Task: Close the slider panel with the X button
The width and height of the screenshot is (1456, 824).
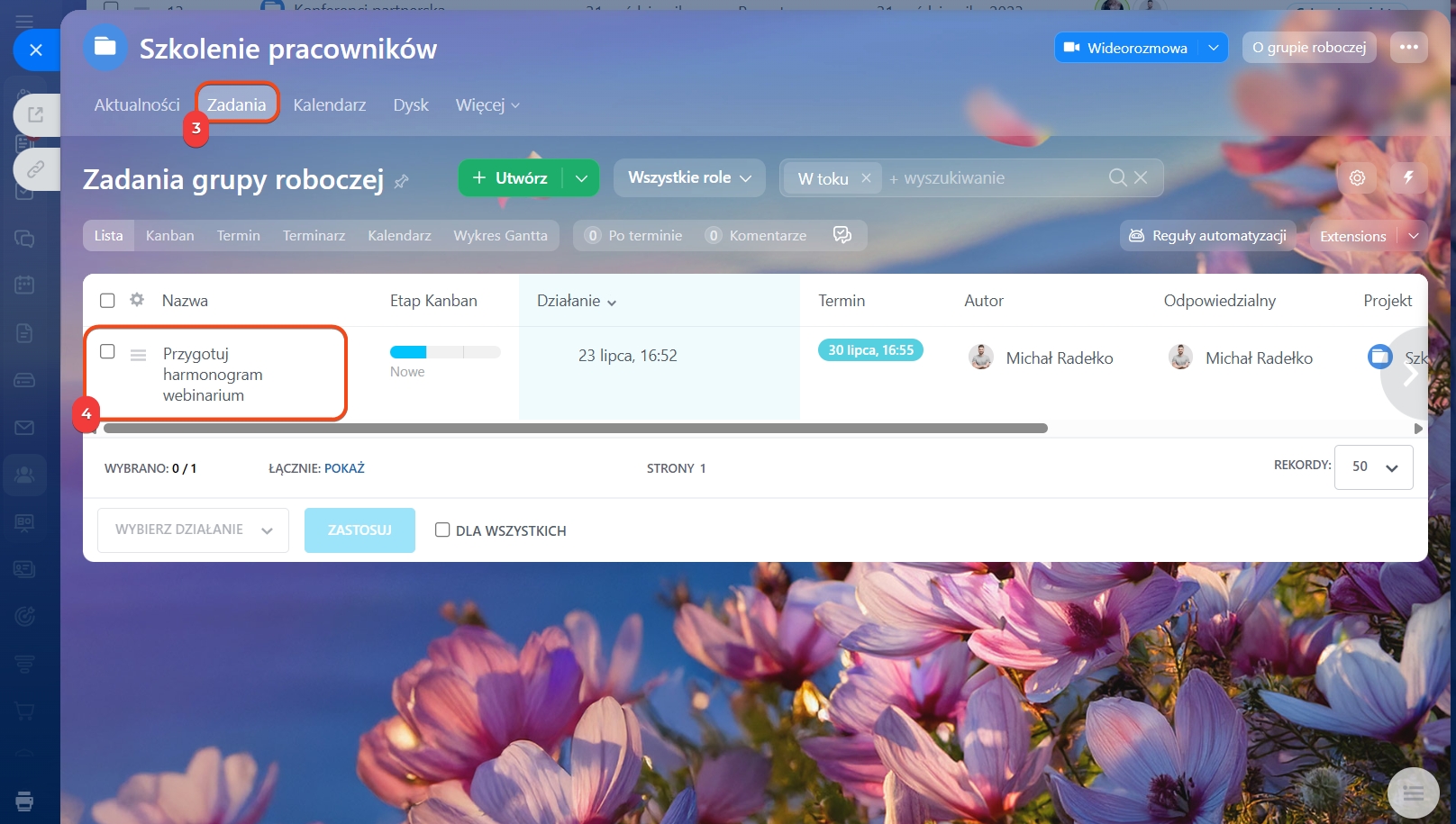Action: [x=36, y=50]
